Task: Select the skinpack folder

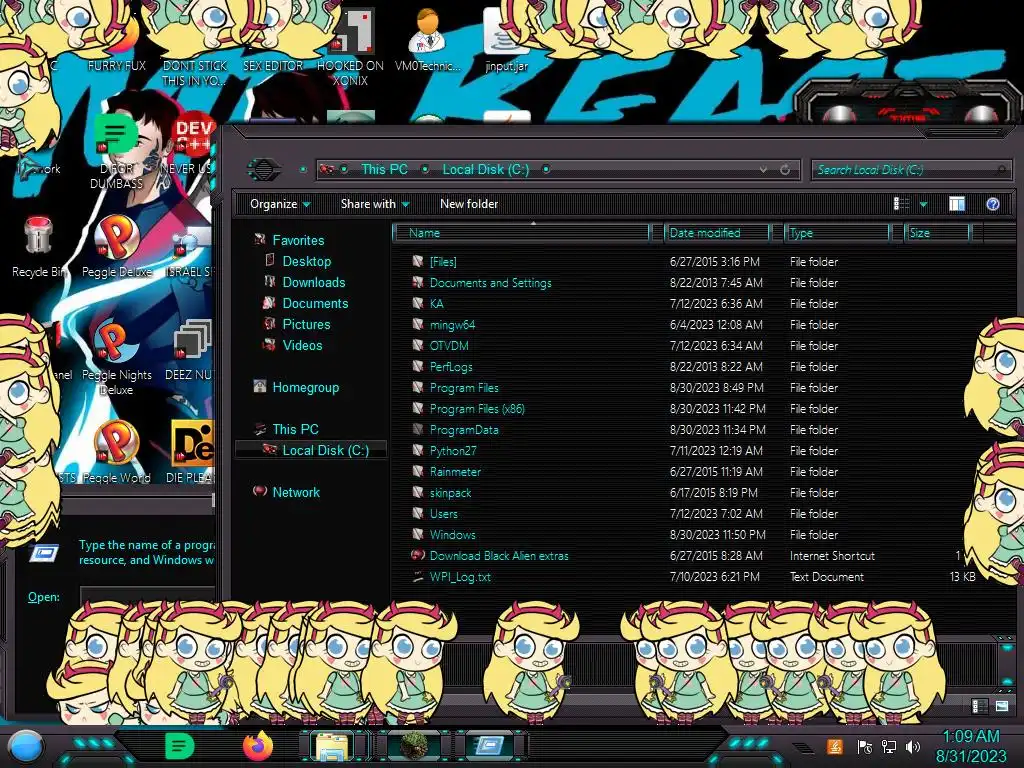Action: 450,492
